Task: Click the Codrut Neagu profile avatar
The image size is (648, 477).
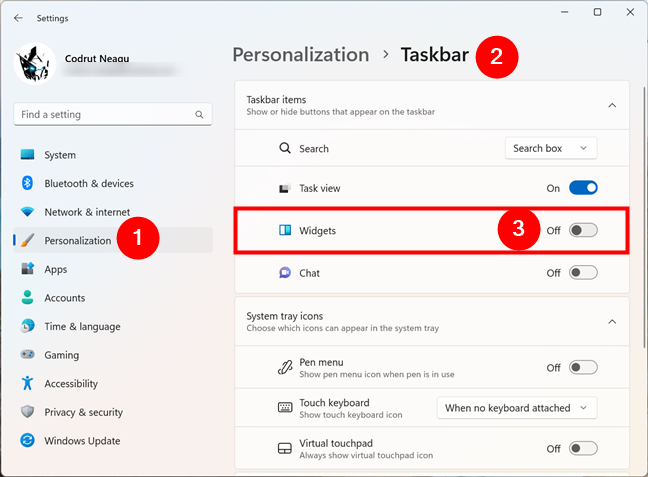Action: coord(35,64)
